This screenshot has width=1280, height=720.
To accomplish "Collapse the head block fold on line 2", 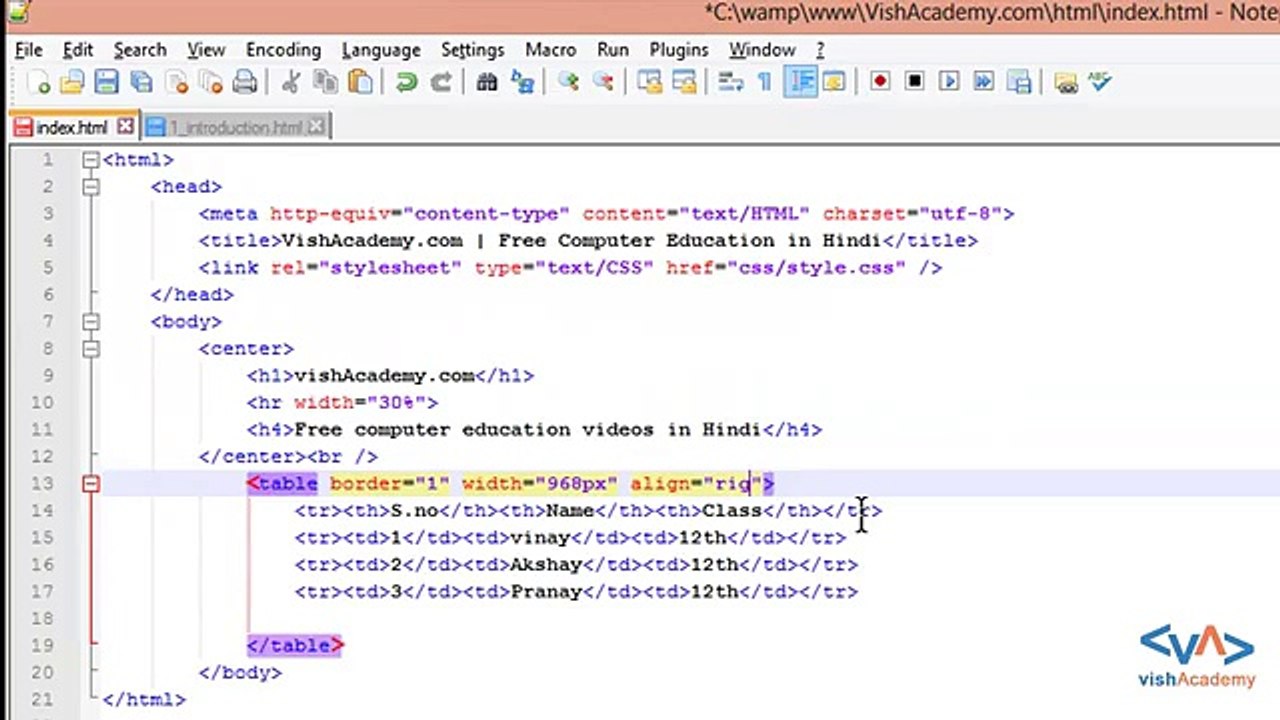I will (91, 186).
